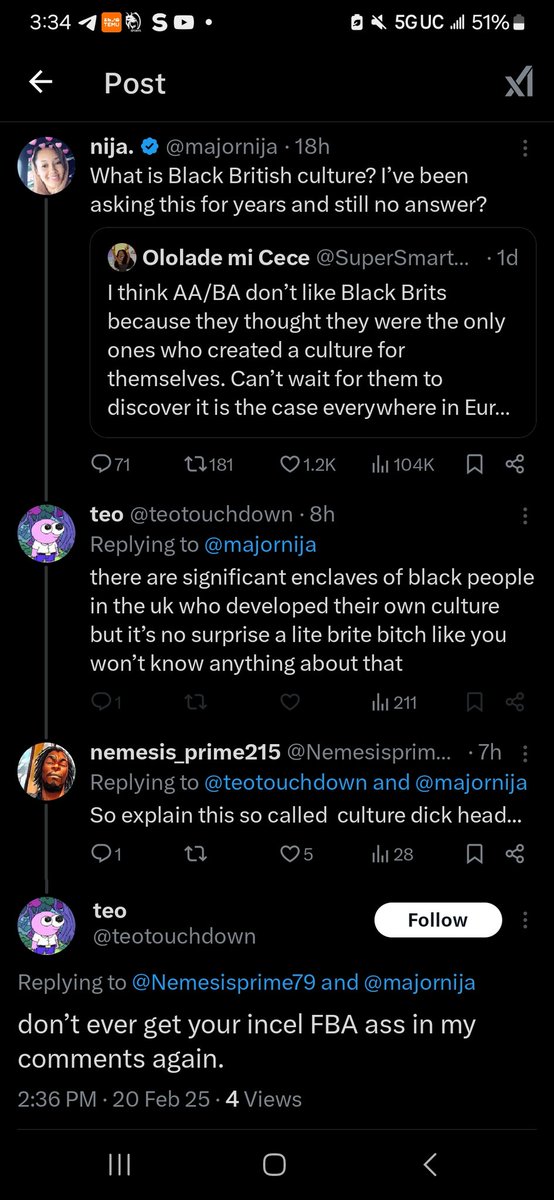Bookmark nija's post
This screenshot has width=554, height=1200.
(476, 464)
